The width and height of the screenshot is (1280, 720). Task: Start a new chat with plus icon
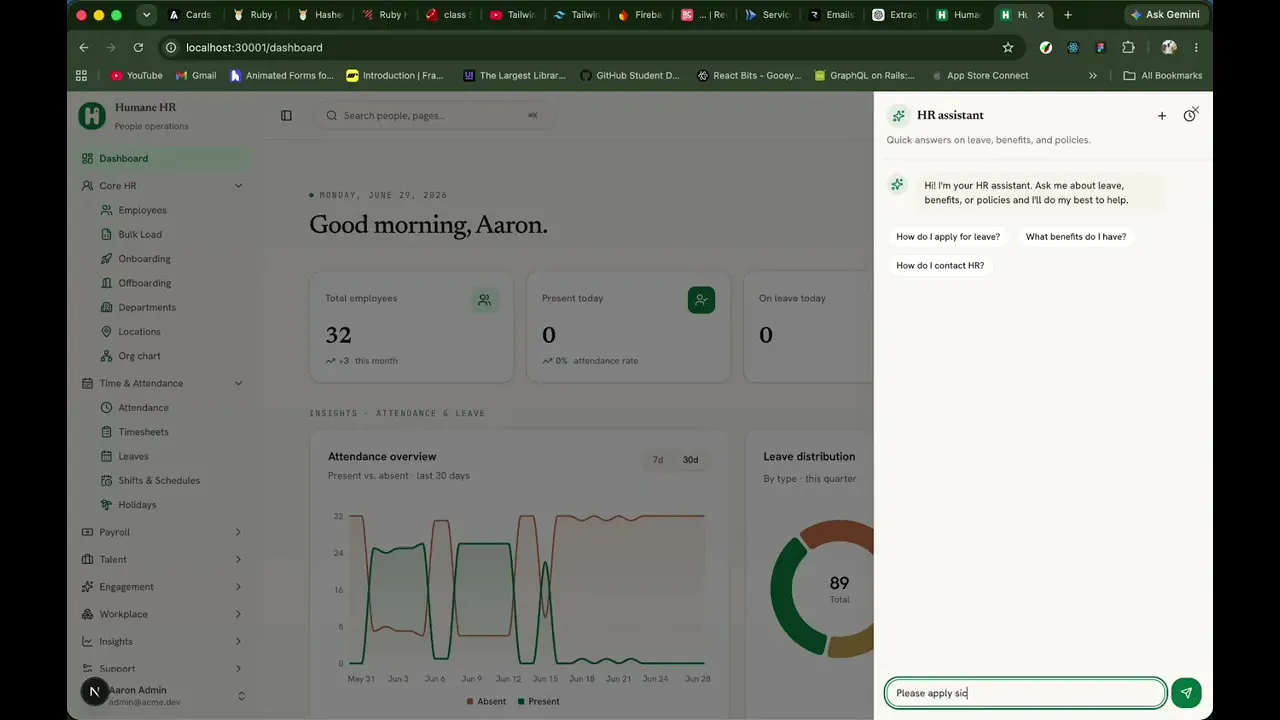(x=1162, y=116)
